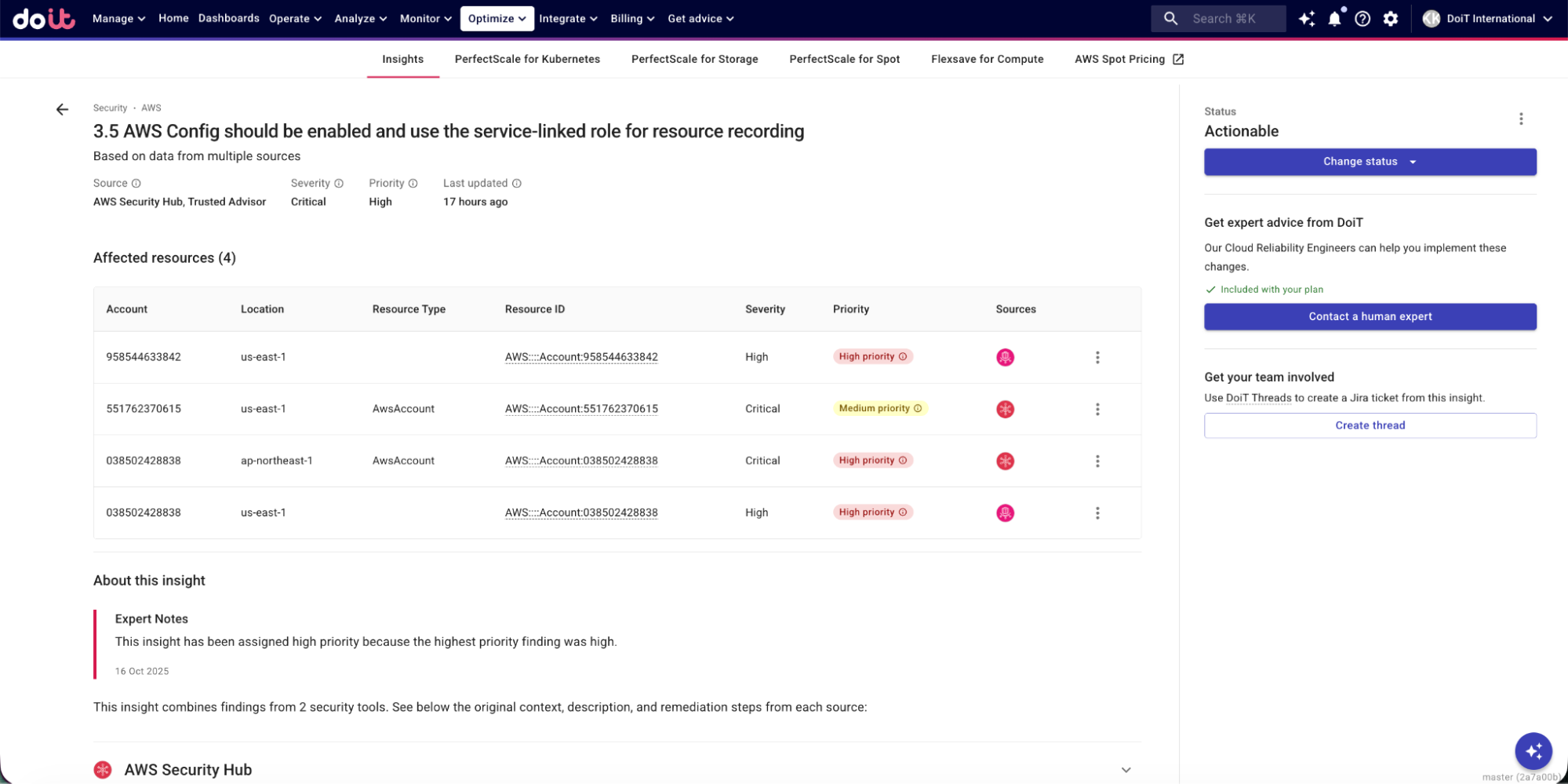The width and height of the screenshot is (1568, 784).
Task: Expand the AWS Security Hub section
Action: [1126, 770]
